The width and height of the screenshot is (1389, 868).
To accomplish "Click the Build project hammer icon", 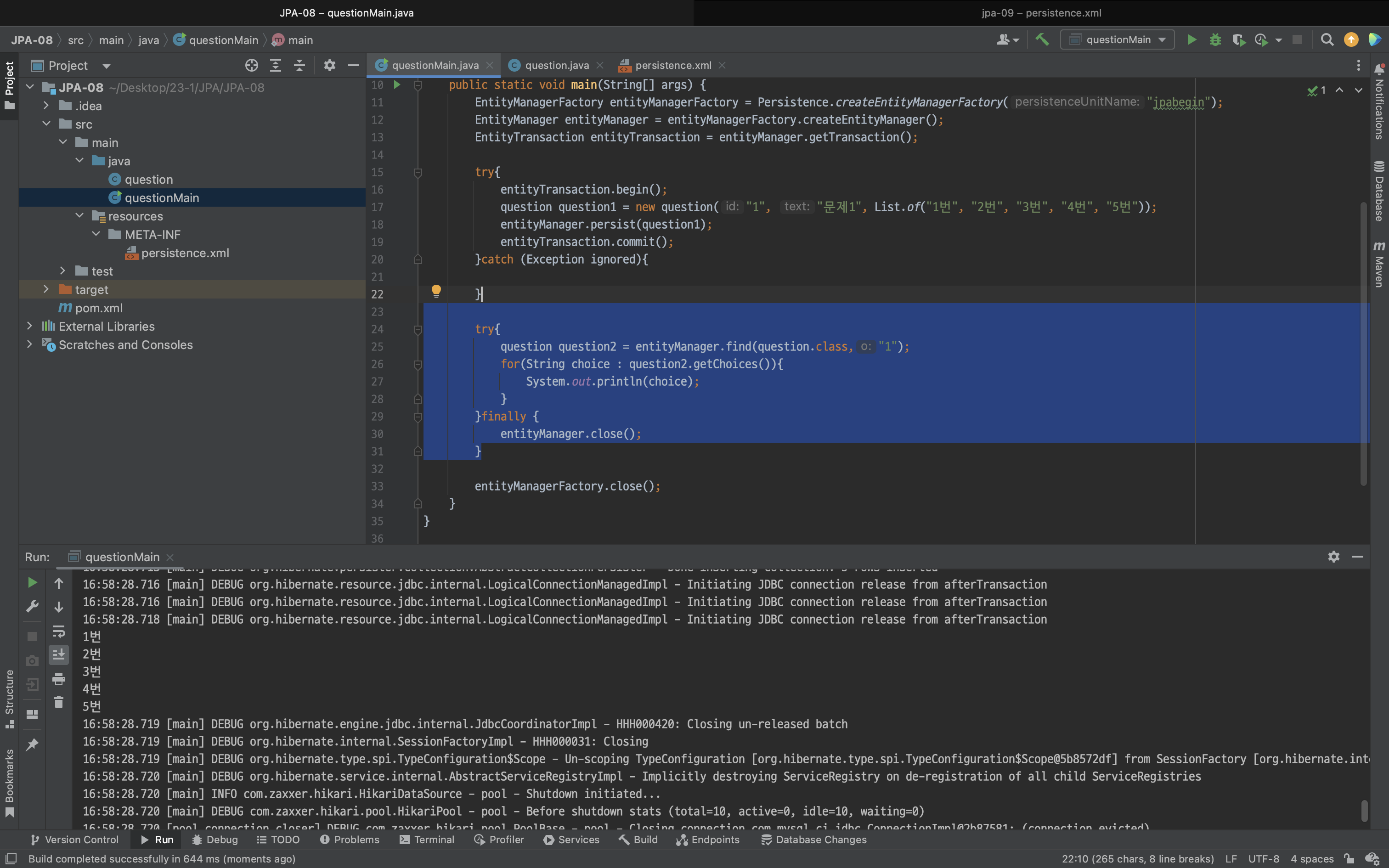I will point(1042,39).
